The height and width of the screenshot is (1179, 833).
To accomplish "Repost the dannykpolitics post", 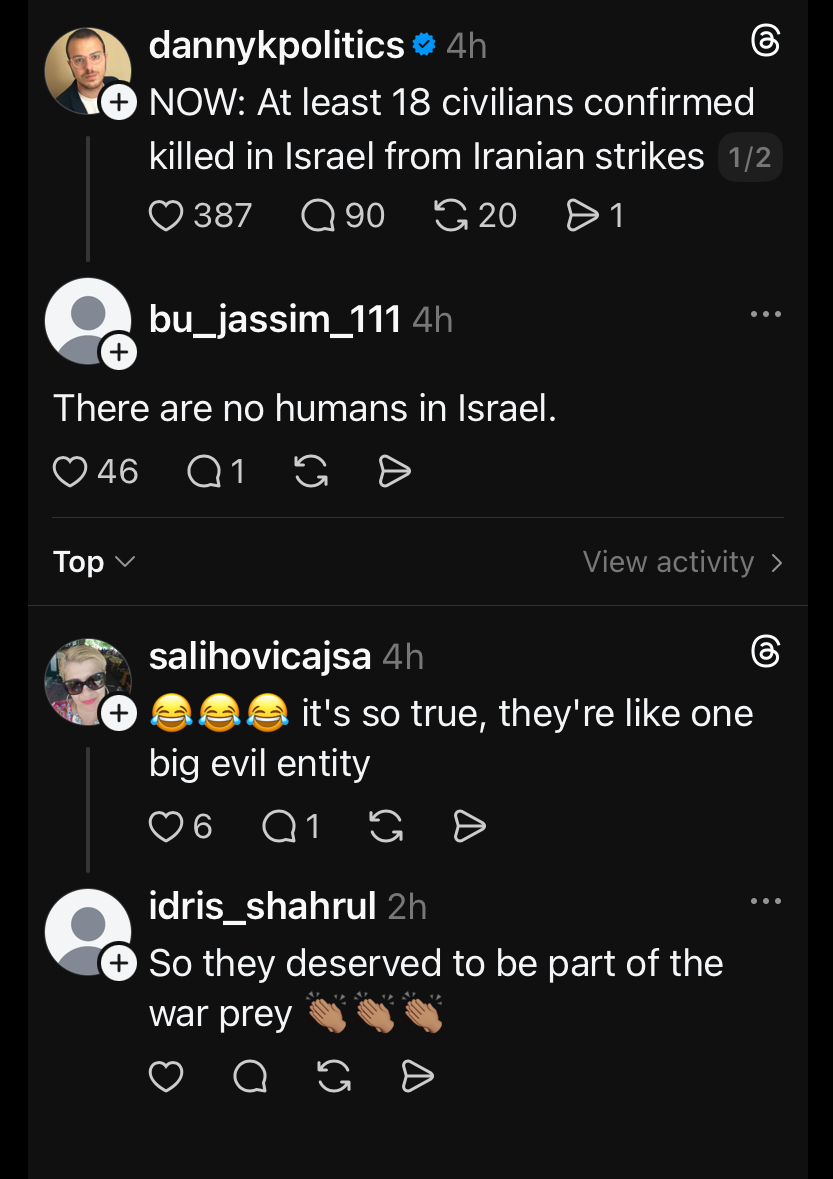I will pos(453,216).
